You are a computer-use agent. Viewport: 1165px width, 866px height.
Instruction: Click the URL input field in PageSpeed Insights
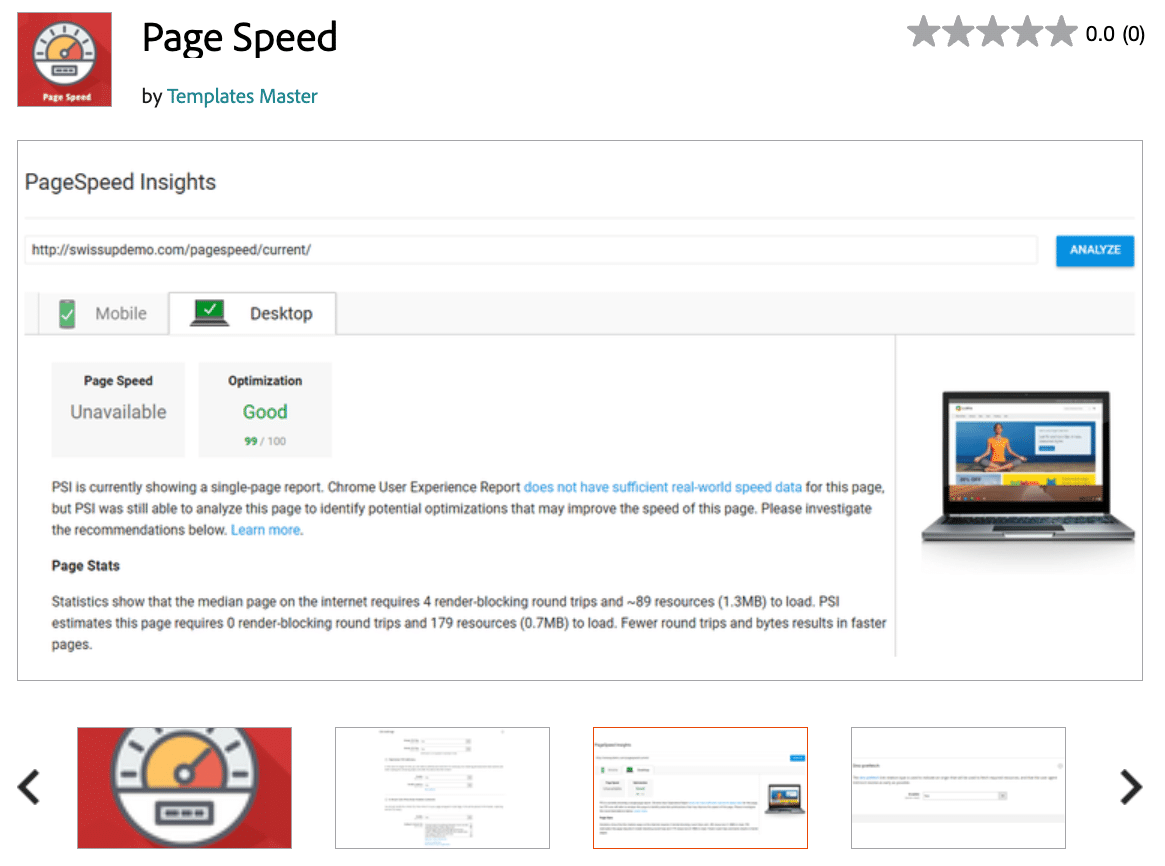(530, 250)
